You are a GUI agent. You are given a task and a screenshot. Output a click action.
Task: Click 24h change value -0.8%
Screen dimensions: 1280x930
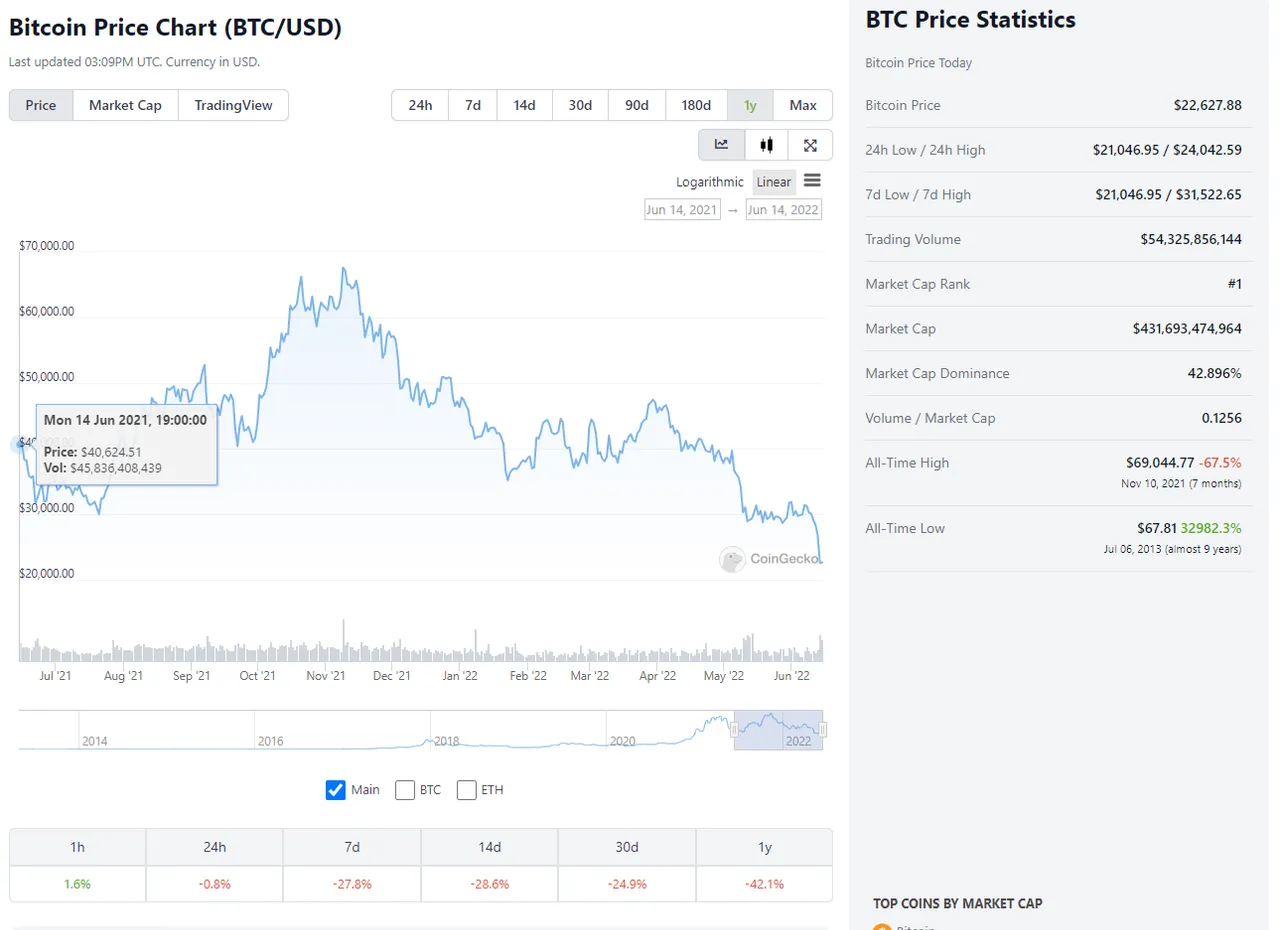(215, 884)
